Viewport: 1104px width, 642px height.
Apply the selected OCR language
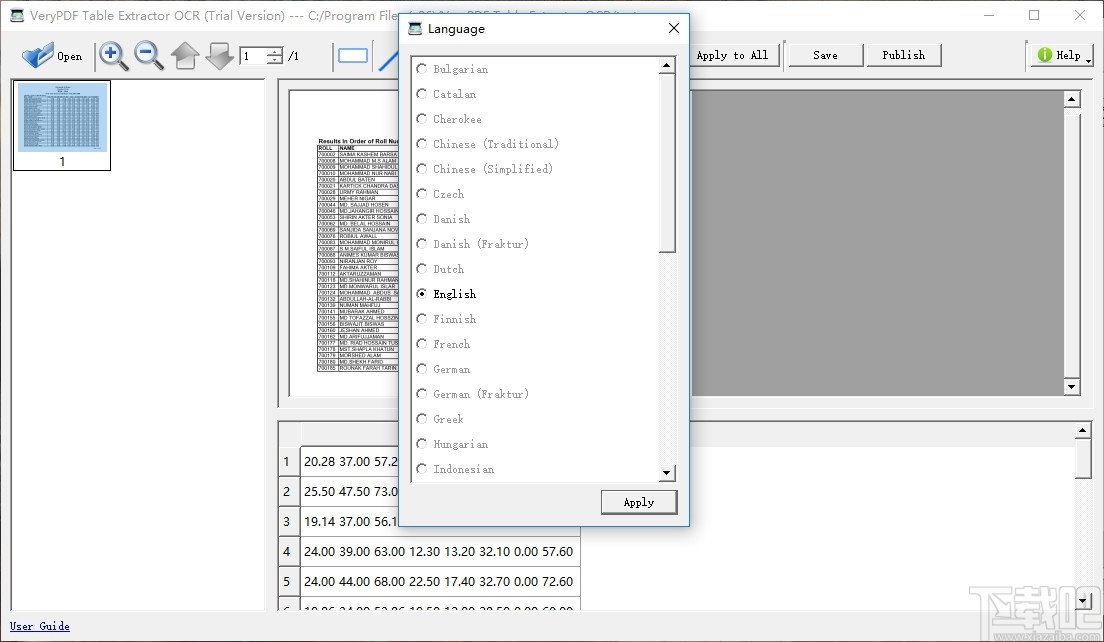[x=639, y=502]
